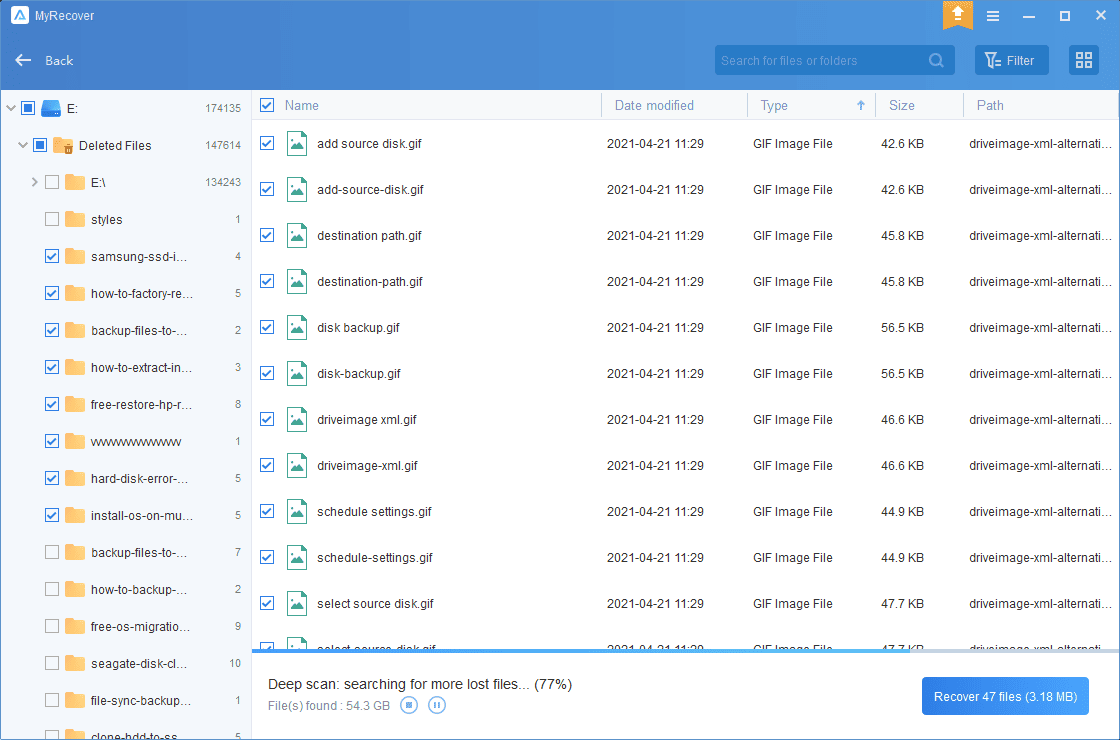Click the MyRecover logo icon
This screenshot has width=1120, height=740.
pyautogui.click(x=20, y=15)
